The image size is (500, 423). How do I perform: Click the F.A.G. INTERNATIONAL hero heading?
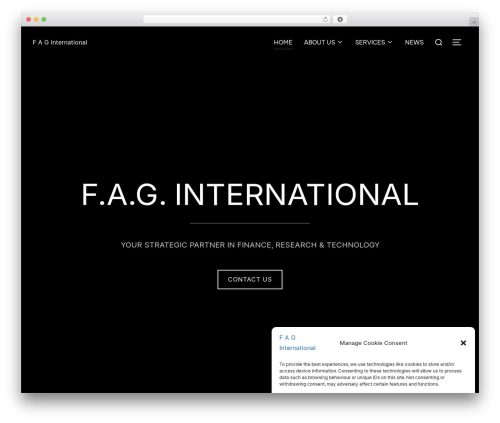pyautogui.click(x=250, y=195)
